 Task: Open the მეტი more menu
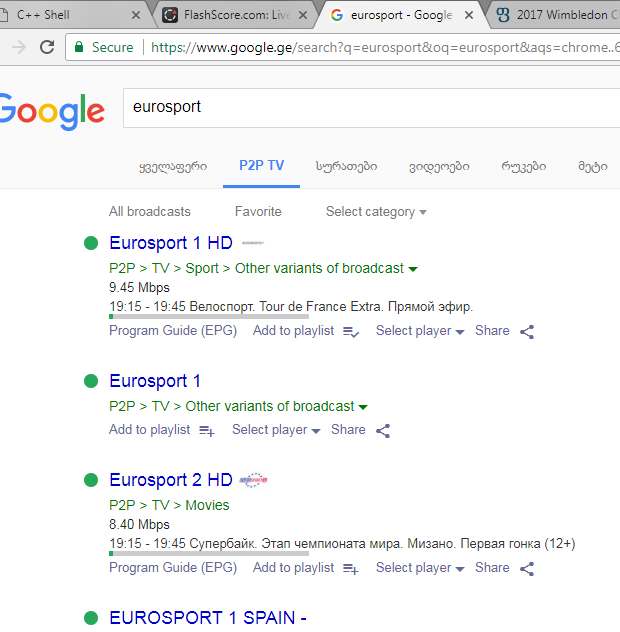click(x=593, y=166)
